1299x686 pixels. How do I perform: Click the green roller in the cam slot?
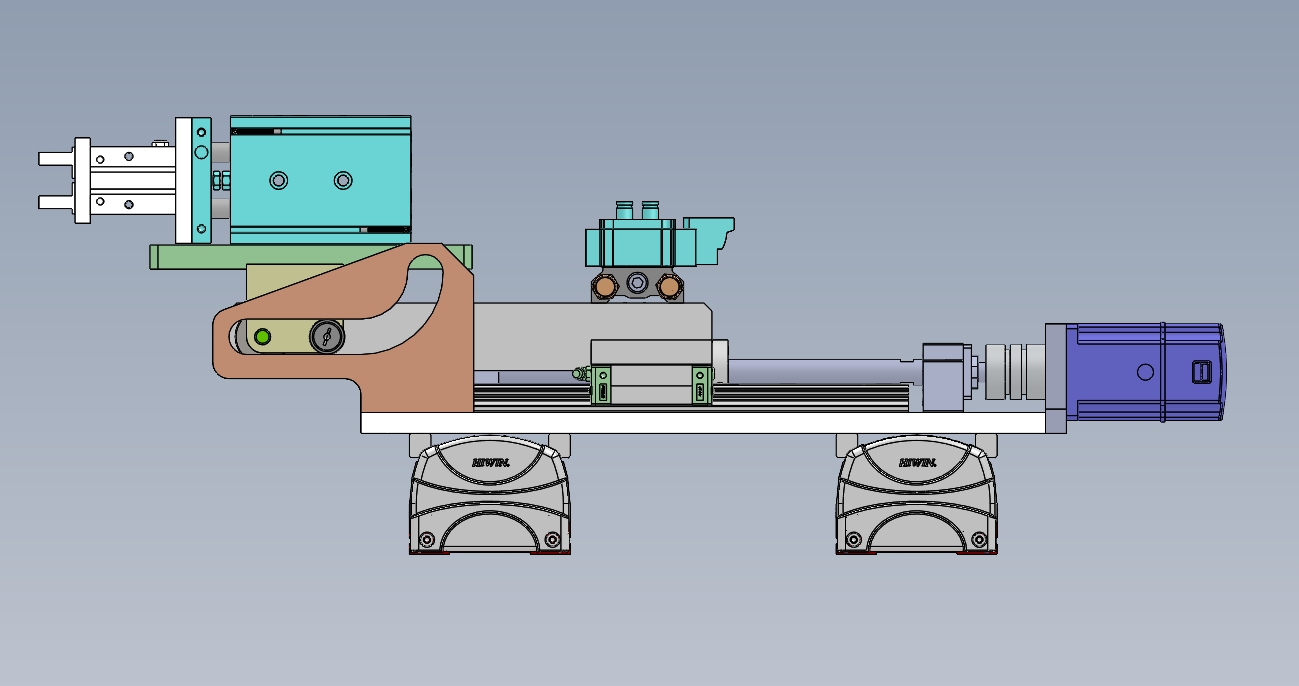tap(262, 337)
